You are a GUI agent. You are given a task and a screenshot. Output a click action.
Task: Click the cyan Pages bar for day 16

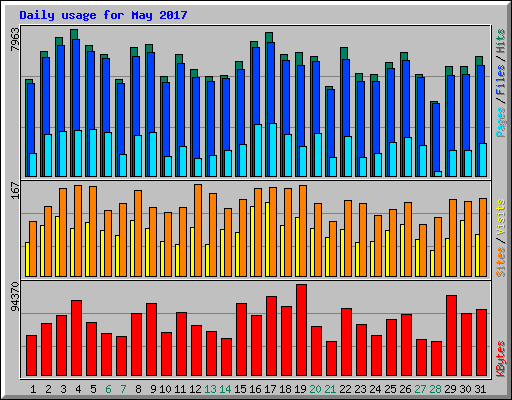click(x=258, y=150)
